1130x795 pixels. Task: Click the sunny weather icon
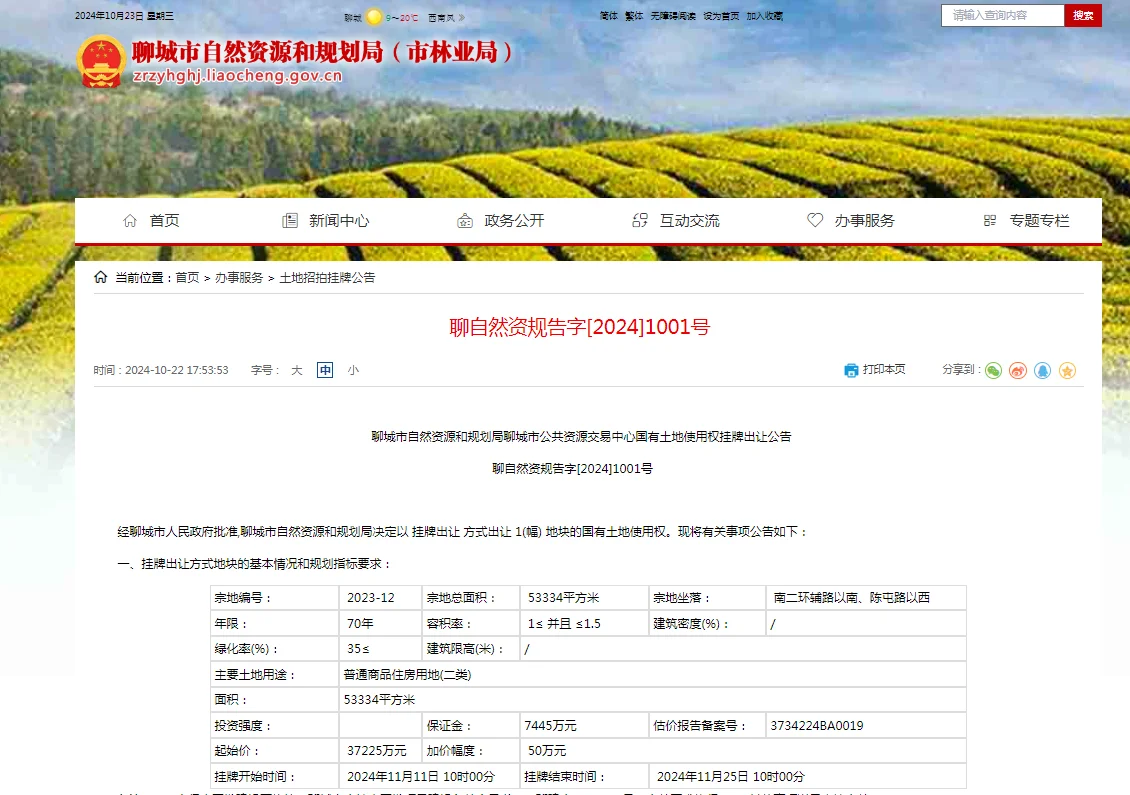(x=374, y=17)
